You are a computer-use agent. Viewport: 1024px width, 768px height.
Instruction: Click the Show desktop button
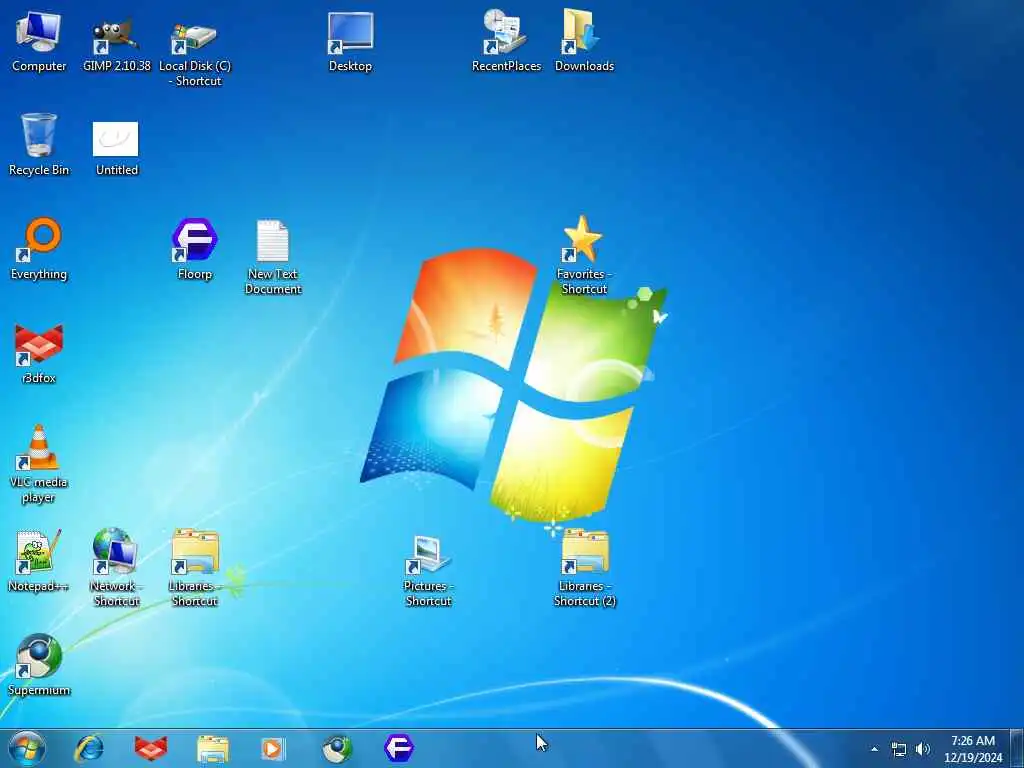(x=1017, y=748)
